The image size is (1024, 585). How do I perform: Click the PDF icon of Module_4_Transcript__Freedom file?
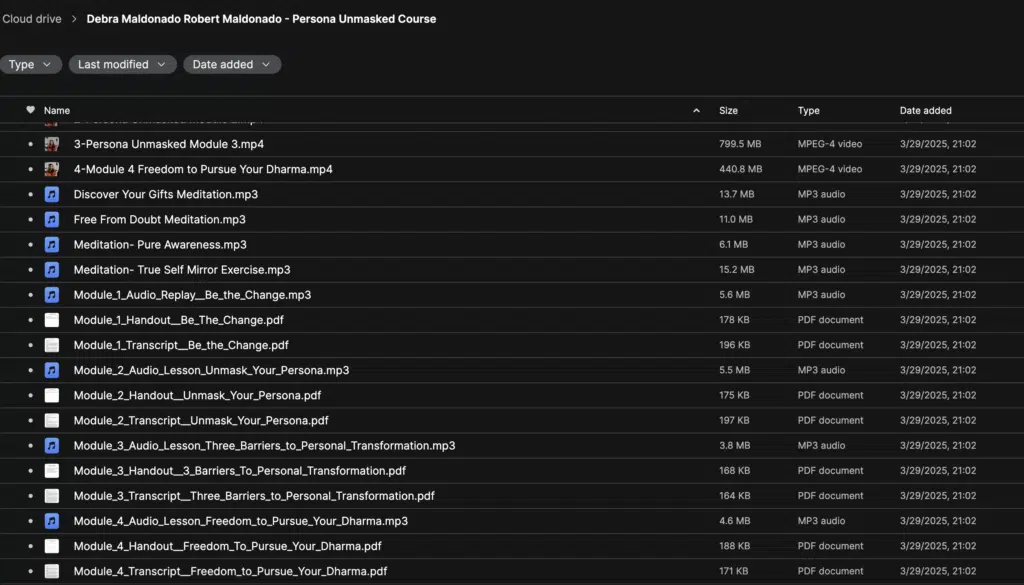52,571
